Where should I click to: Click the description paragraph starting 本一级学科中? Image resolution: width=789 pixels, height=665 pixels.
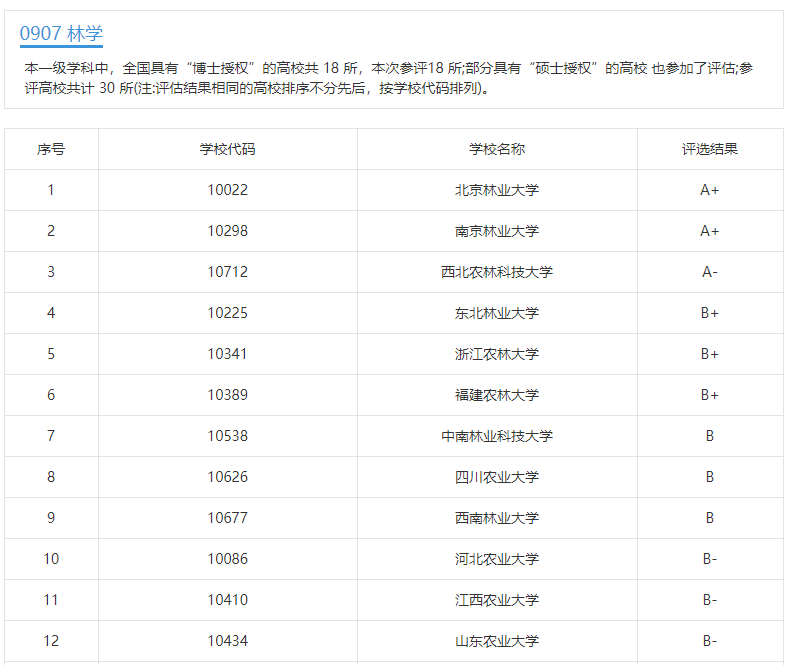[x=388, y=78]
